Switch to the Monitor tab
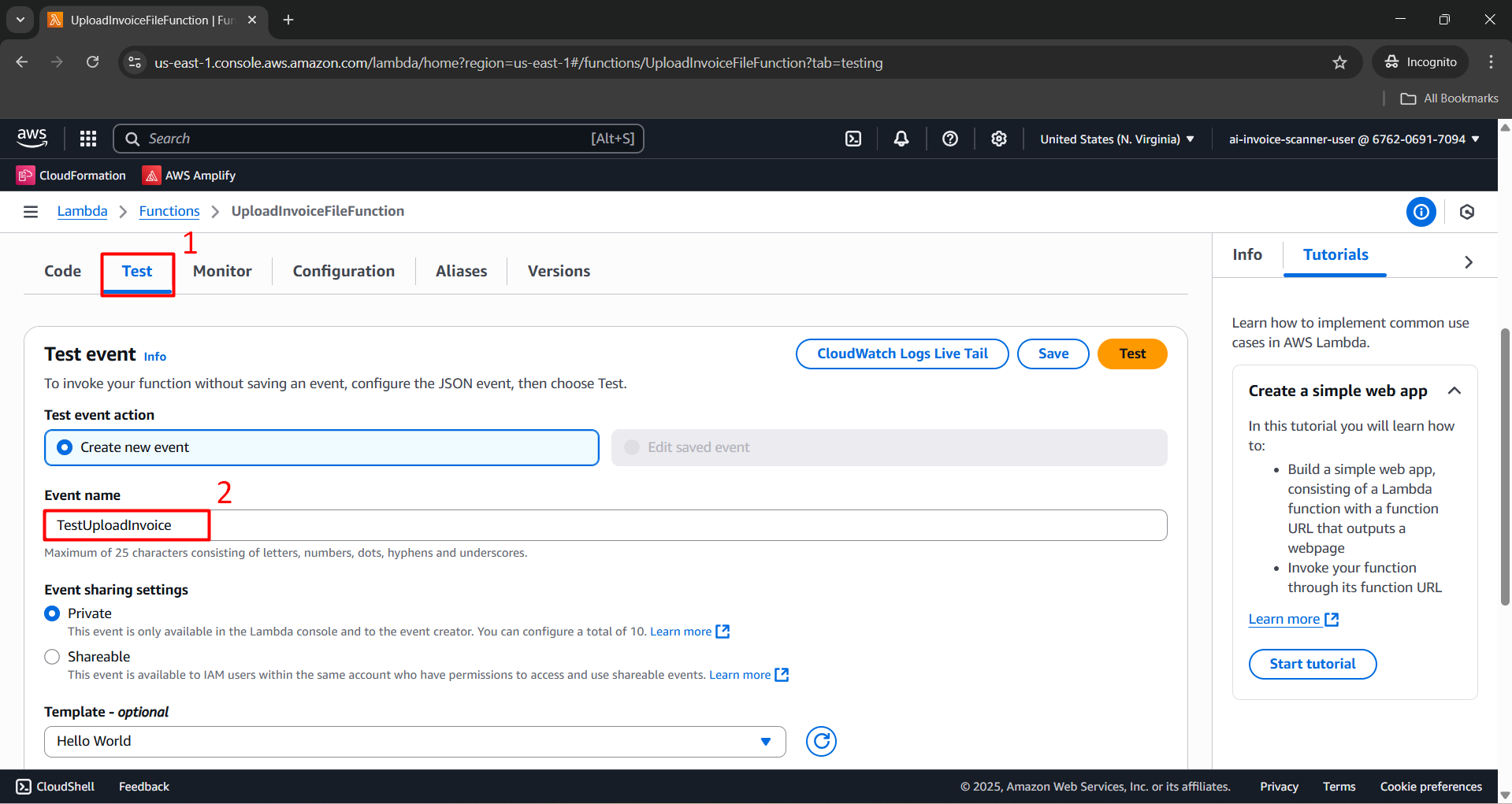The width and height of the screenshot is (1512, 804). [222, 271]
